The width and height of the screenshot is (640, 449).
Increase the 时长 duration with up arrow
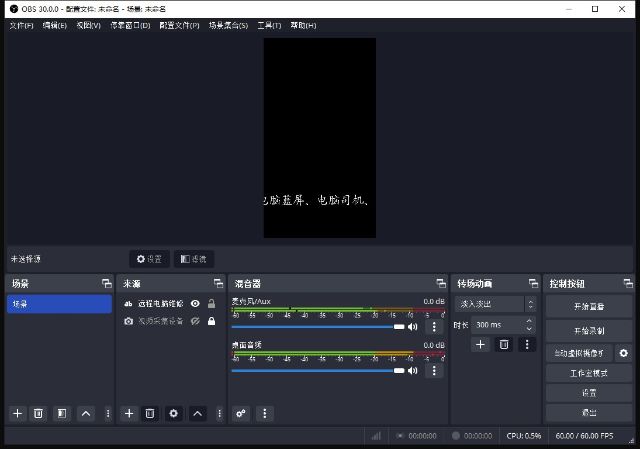point(529,321)
